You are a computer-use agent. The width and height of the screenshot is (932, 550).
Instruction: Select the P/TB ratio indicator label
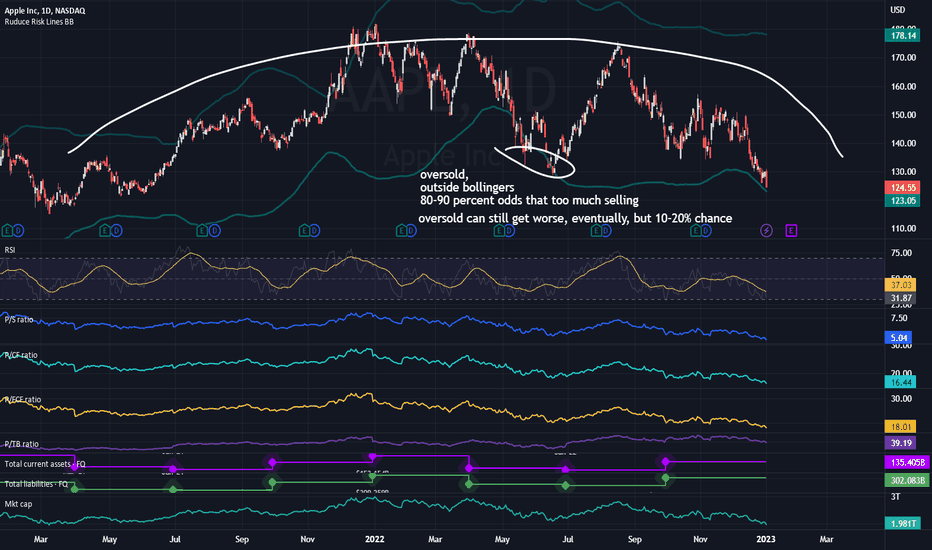[x=21, y=444]
